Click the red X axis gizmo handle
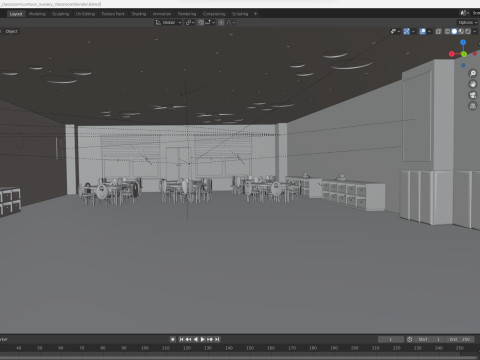 (x=452, y=54)
